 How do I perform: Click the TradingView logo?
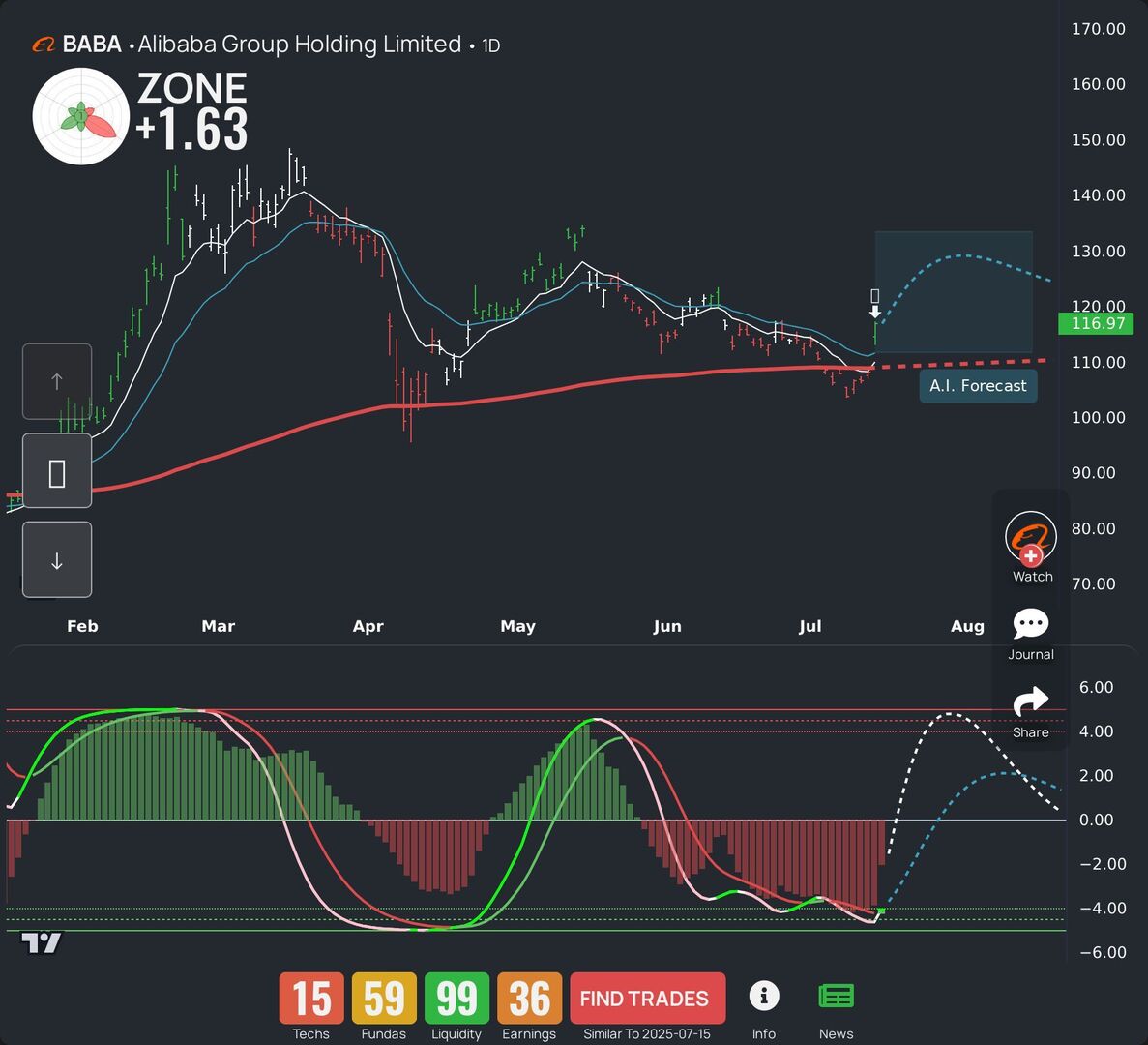pyautogui.click(x=41, y=942)
